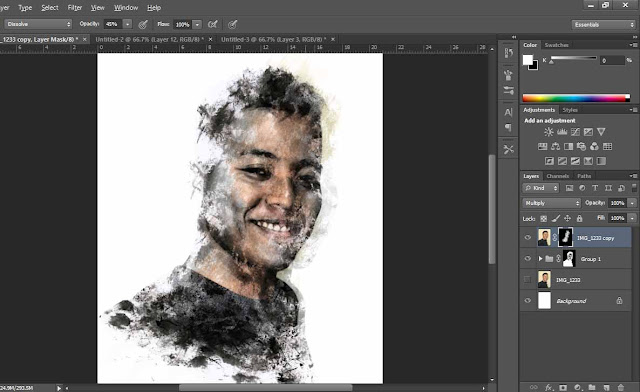
Task: Add a Vibrance adjustment
Action: pos(601,132)
